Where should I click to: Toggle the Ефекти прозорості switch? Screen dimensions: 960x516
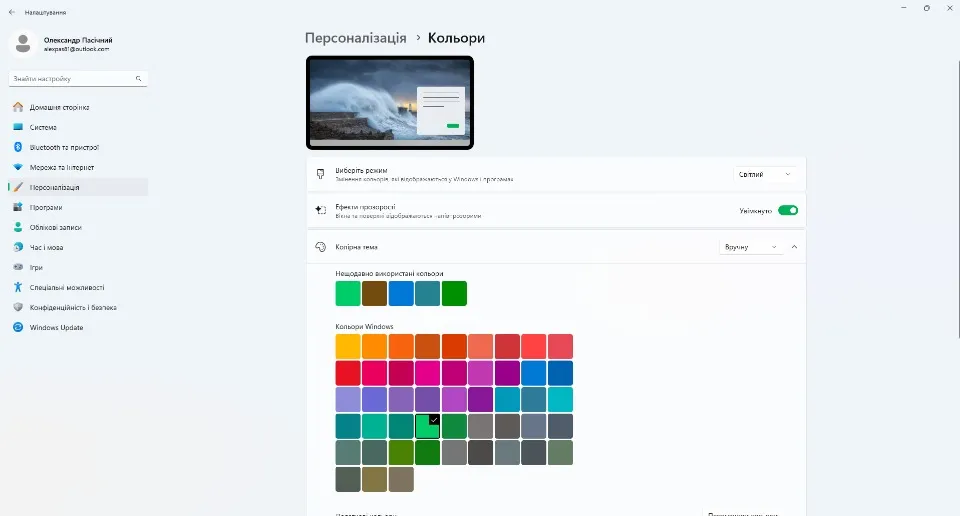point(787,210)
